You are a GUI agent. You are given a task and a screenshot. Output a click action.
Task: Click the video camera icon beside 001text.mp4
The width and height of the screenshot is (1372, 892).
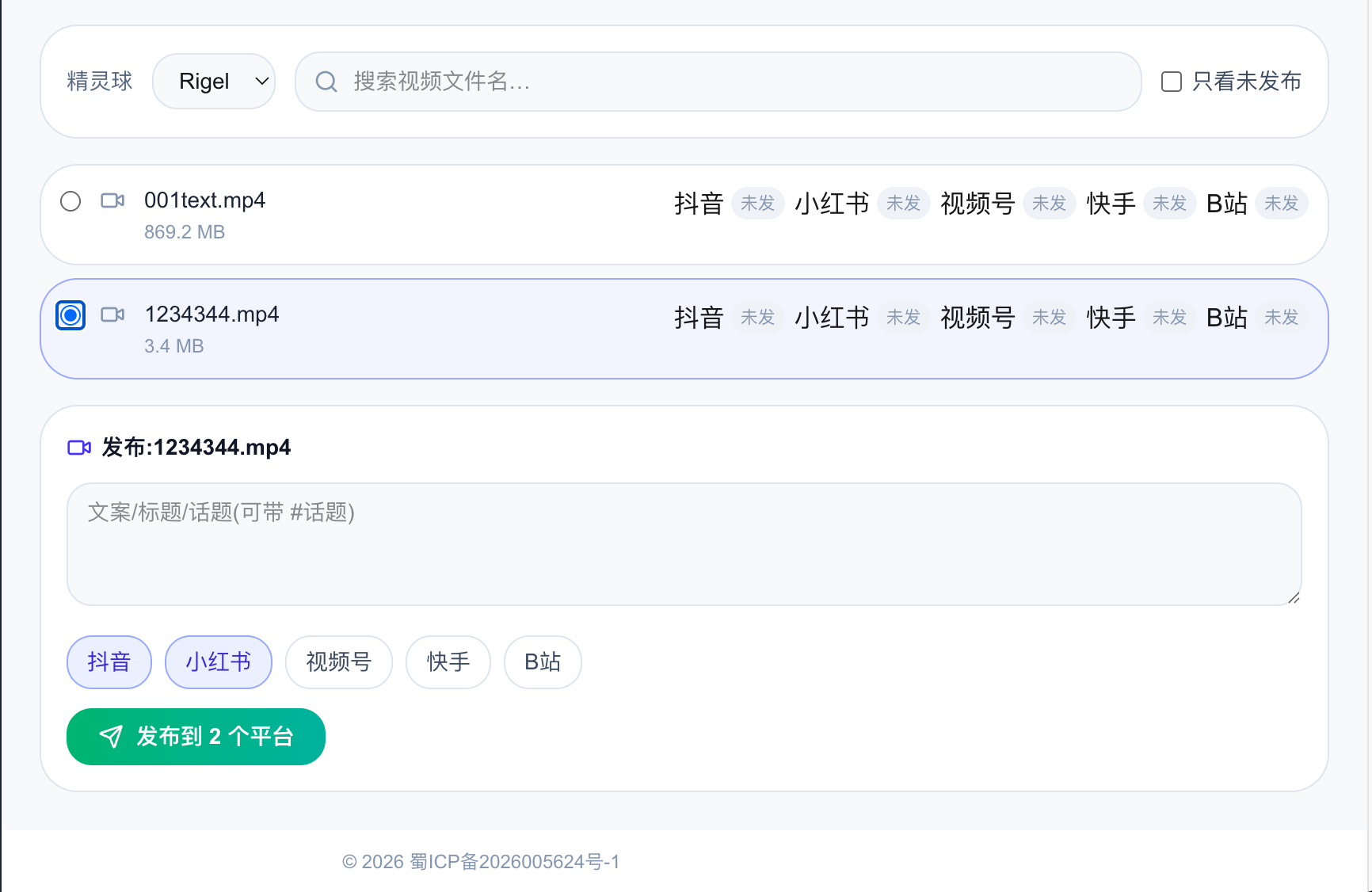point(112,200)
